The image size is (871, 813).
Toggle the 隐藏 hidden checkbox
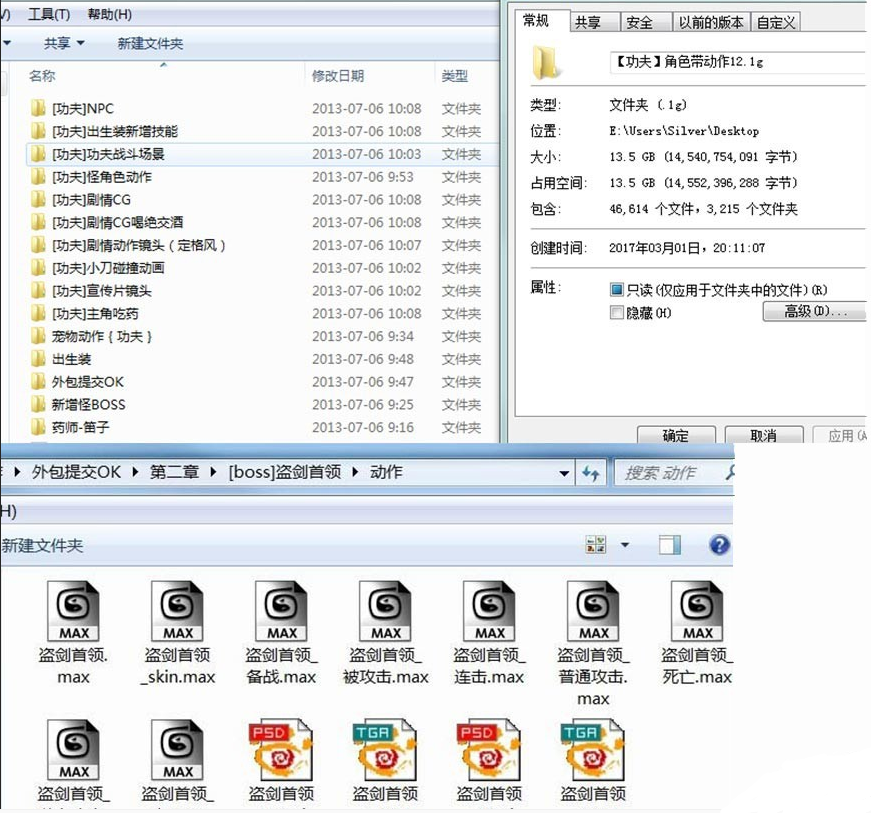click(617, 313)
